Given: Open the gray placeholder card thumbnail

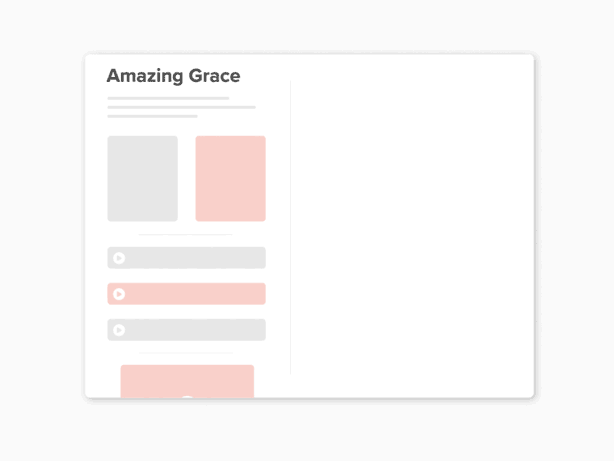Looking at the screenshot, I should tap(143, 179).
